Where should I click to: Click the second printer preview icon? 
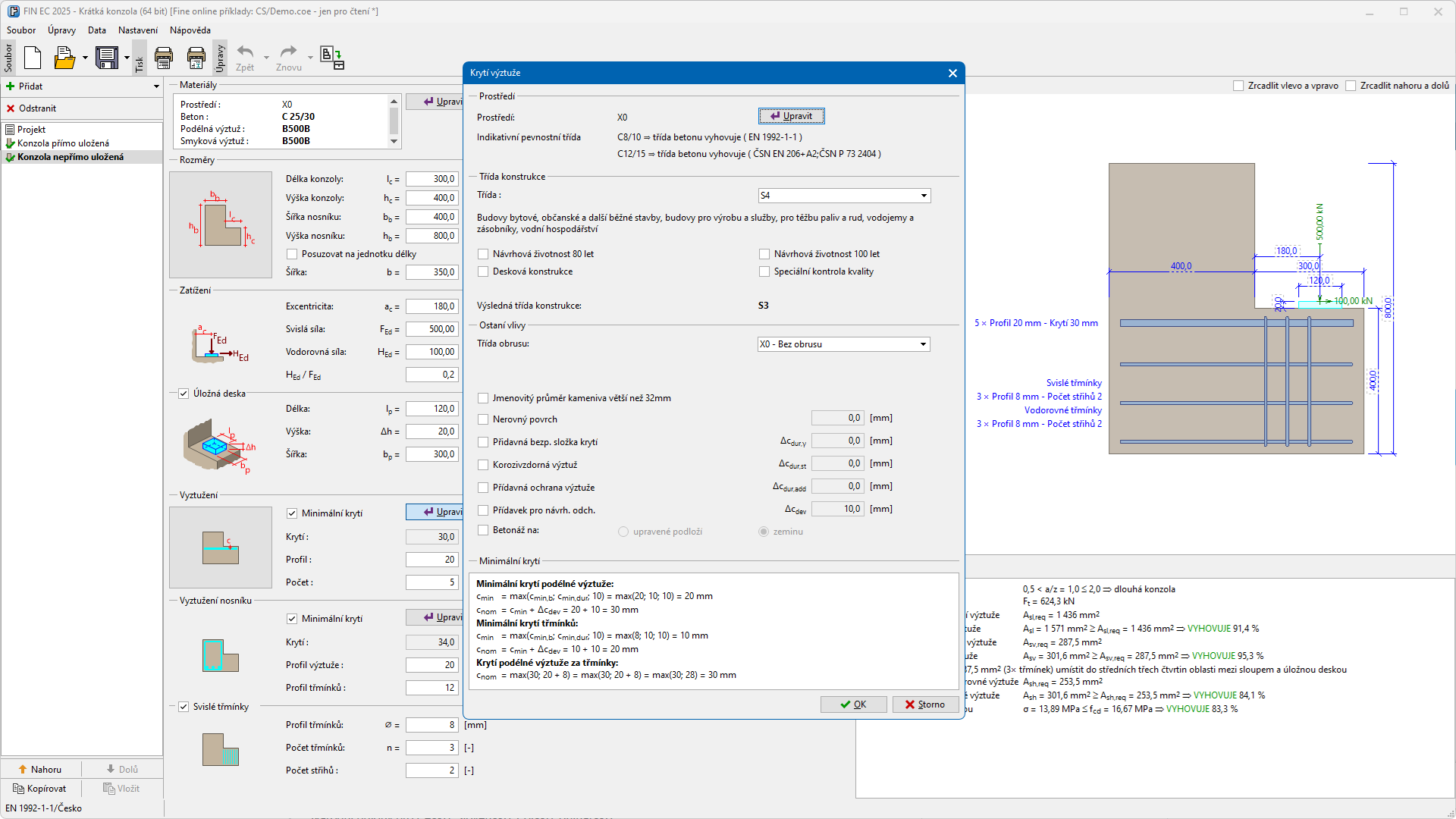(196, 58)
